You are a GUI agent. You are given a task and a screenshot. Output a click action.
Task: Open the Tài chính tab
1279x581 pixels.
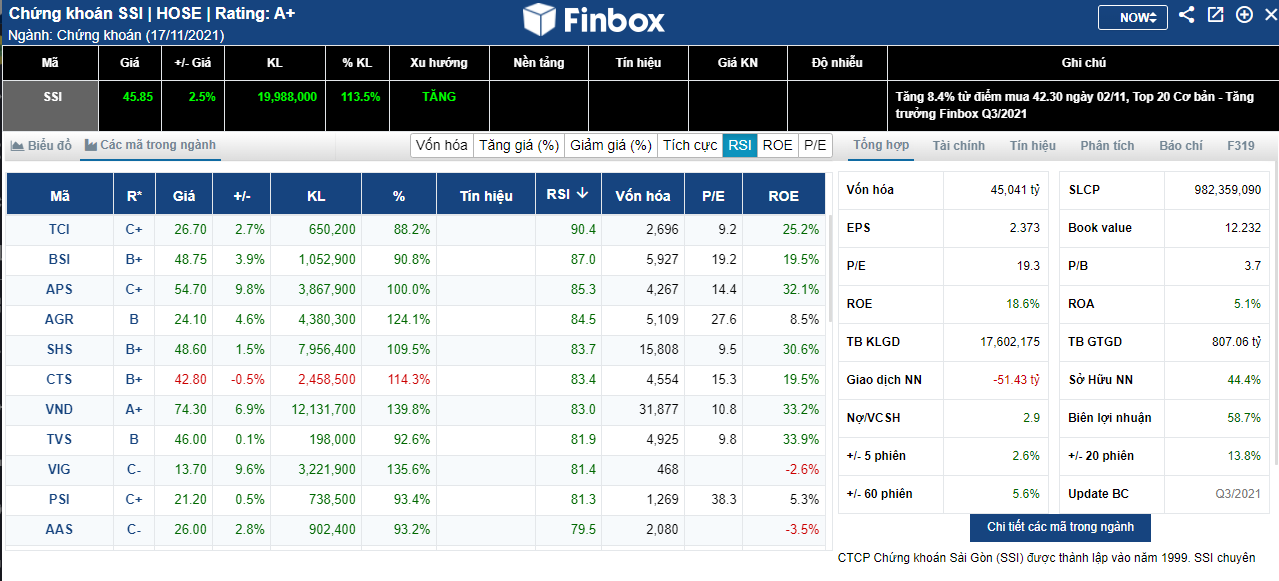coord(959,146)
